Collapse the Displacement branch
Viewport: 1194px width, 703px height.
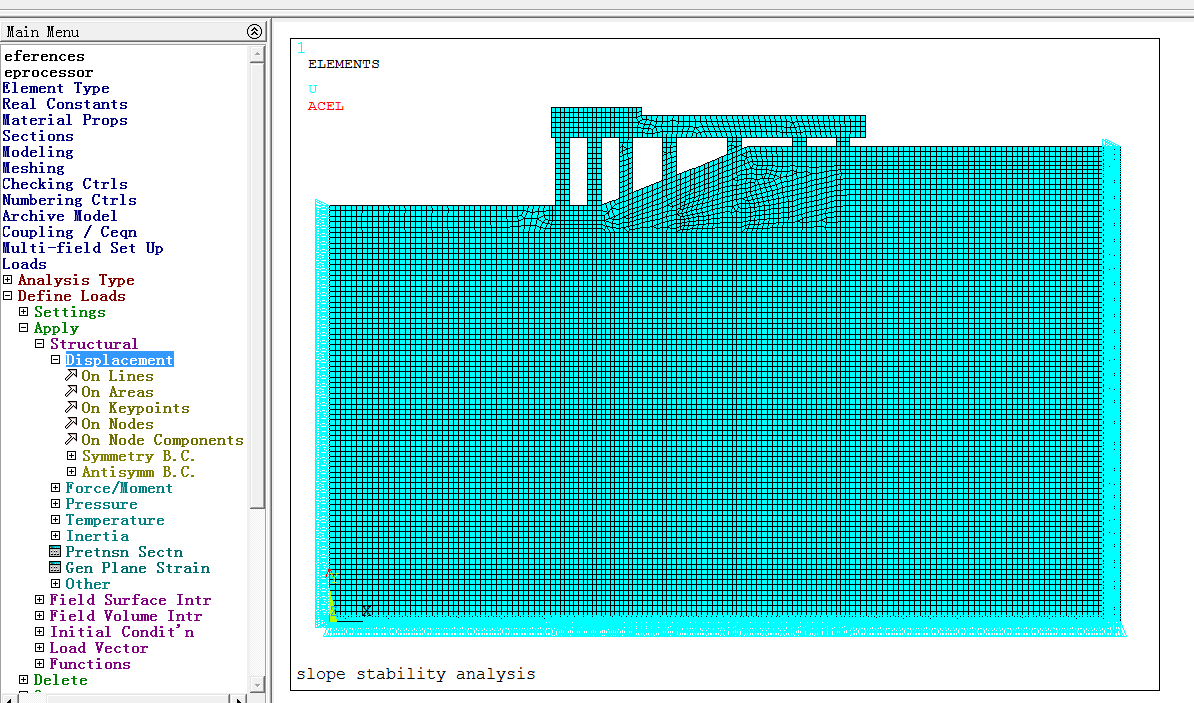click(x=56, y=360)
